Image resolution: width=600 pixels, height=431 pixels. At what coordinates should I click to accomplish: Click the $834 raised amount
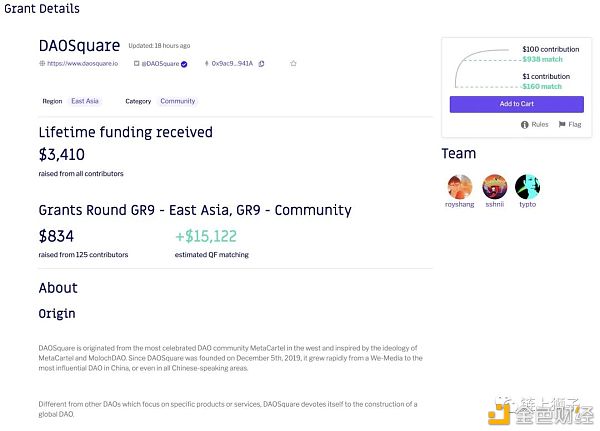[x=56, y=236]
